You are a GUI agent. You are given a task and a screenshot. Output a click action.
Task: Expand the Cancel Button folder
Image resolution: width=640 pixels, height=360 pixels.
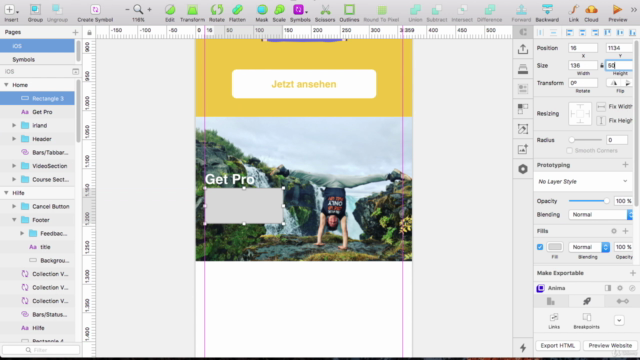pos(14,206)
